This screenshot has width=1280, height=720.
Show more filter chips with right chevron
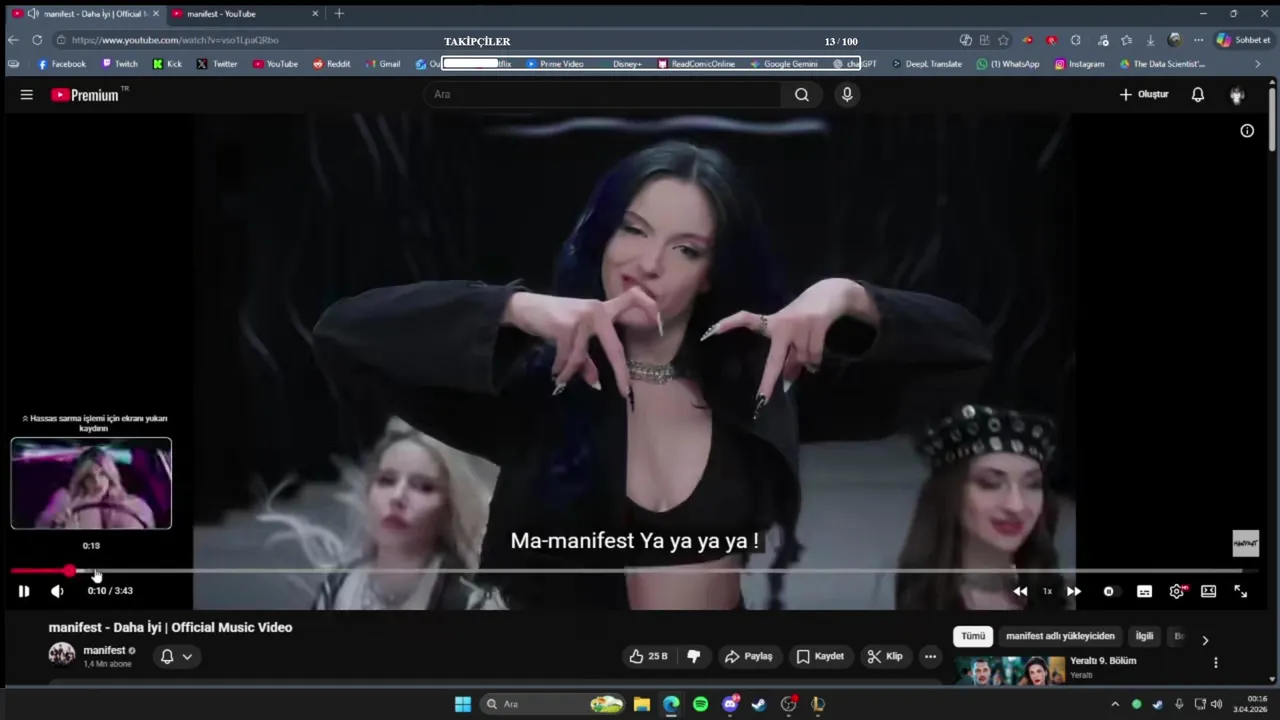click(1205, 640)
